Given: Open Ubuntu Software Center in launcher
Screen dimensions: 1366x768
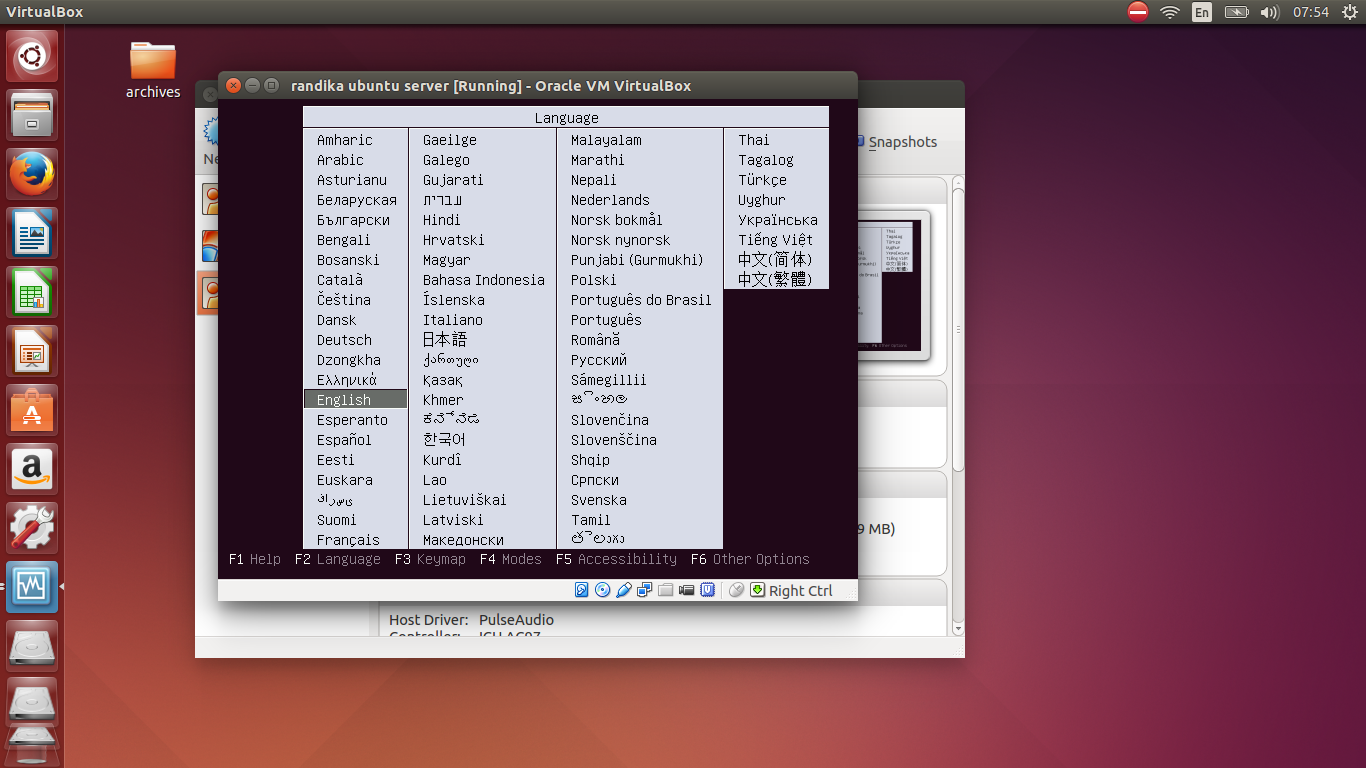Looking at the screenshot, I should [32, 410].
